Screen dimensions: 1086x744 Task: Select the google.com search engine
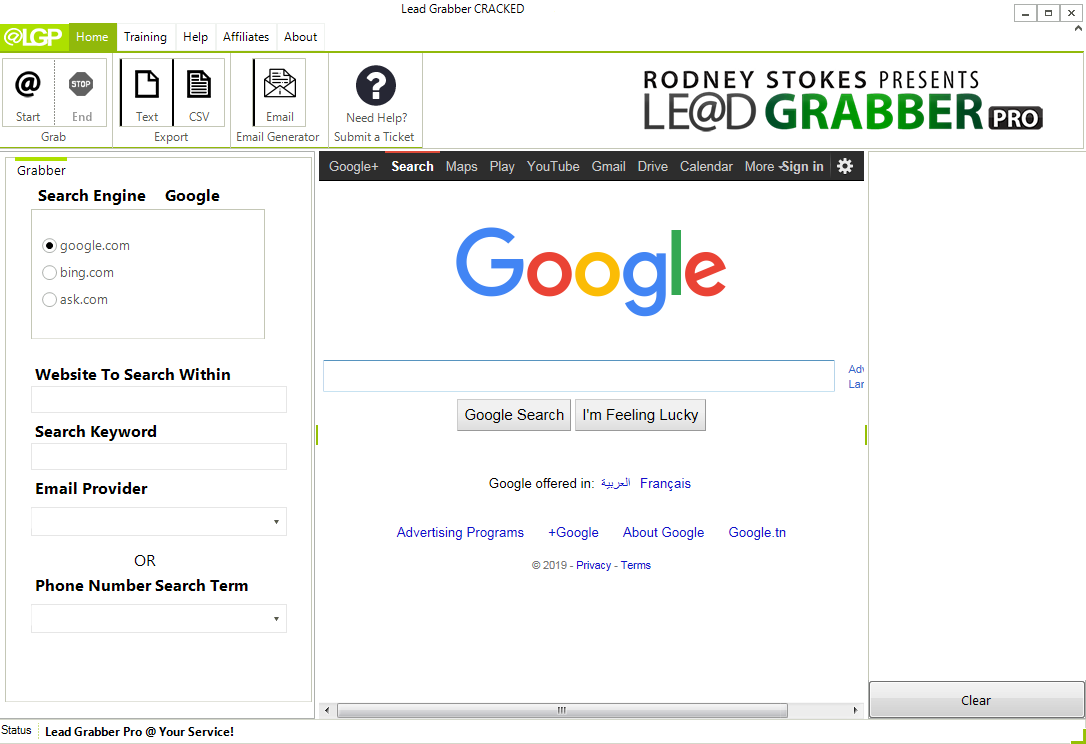point(49,245)
